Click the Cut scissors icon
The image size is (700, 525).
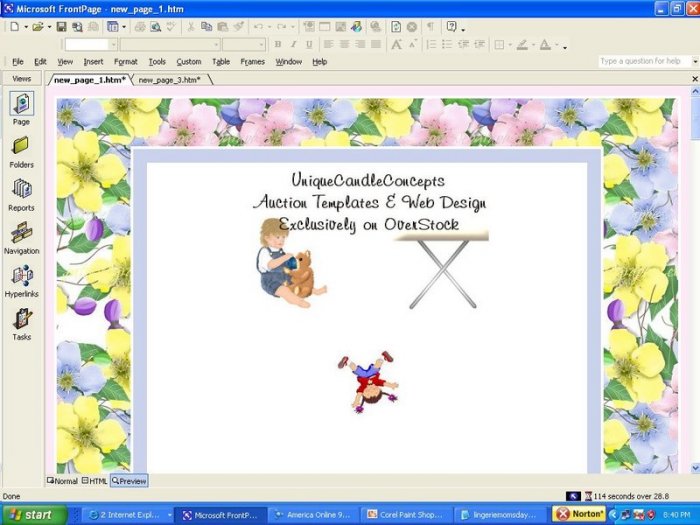click(191, 27)
